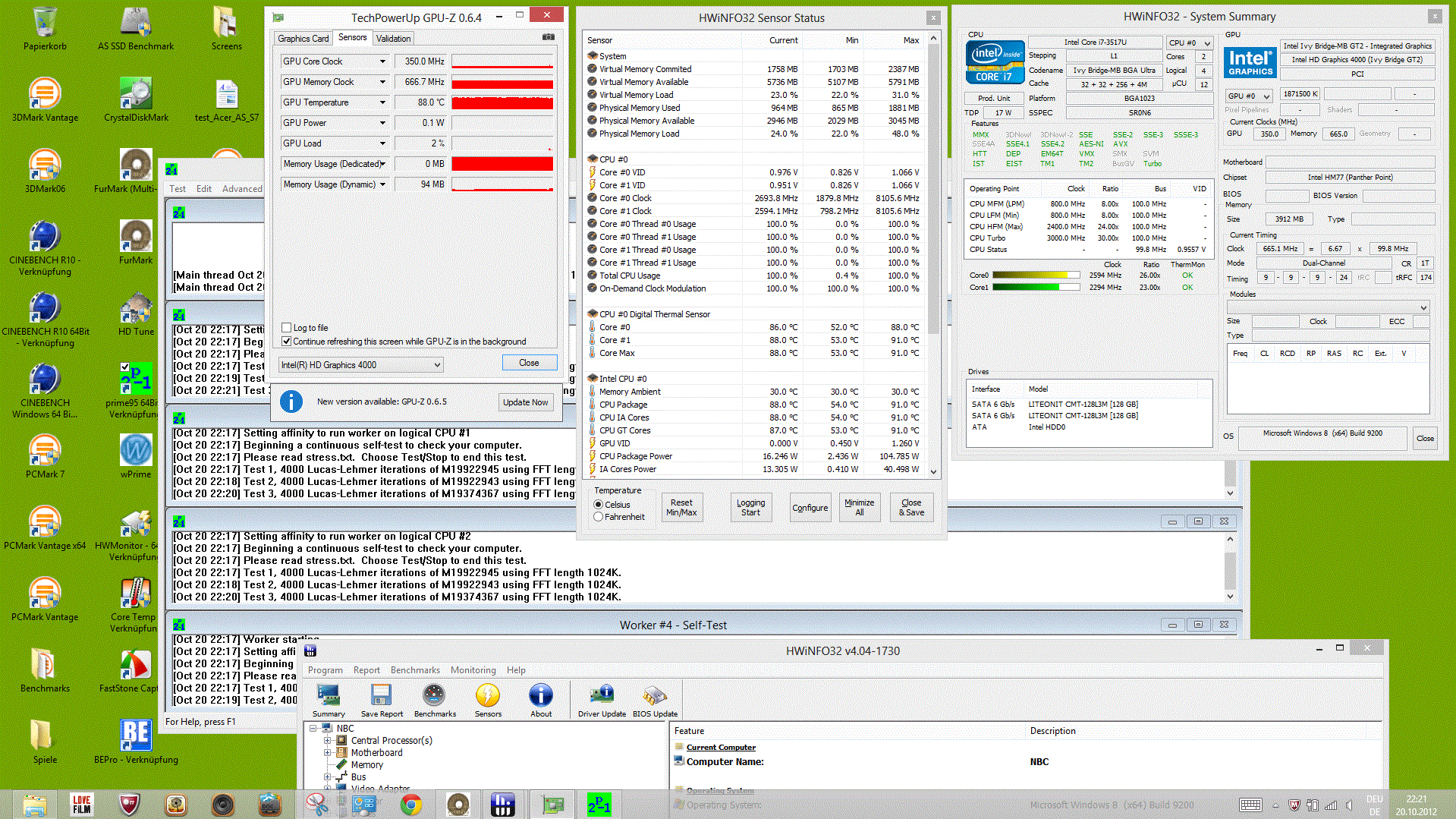Open the Papierkorb recycle bin desktop icon
Image resolution: width=1456 pixels, height=819 pixels.
click(x=45, y=29)
